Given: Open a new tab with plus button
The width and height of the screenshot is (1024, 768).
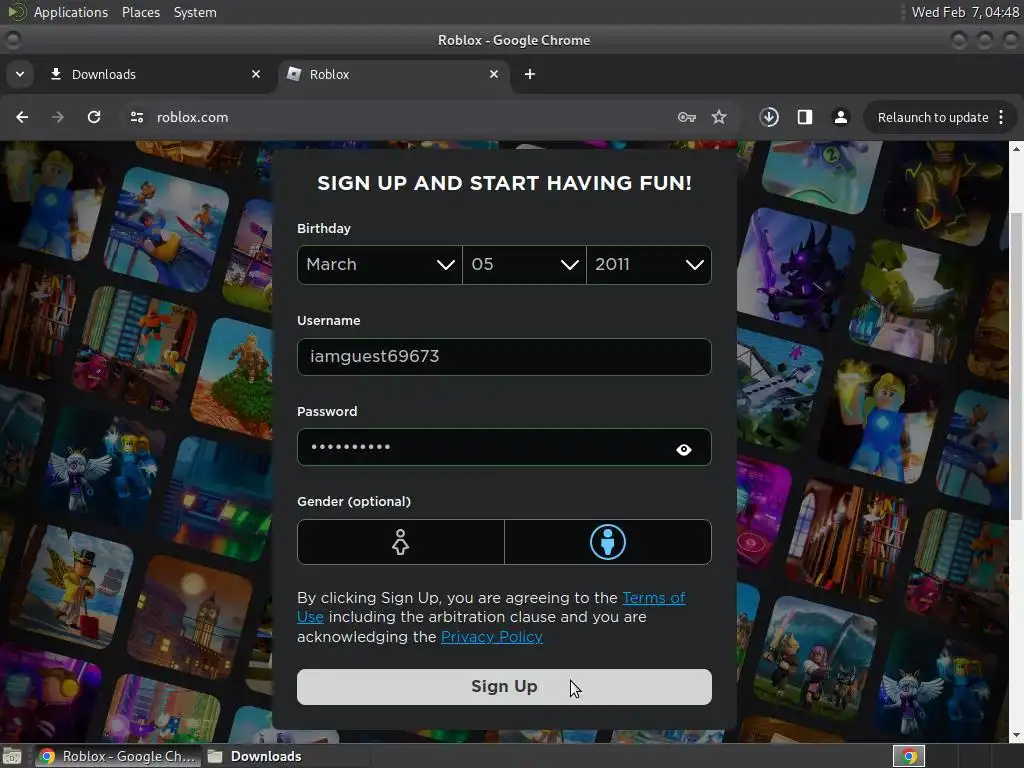Looking at the screenshot, I should click(x=530, y=74).
